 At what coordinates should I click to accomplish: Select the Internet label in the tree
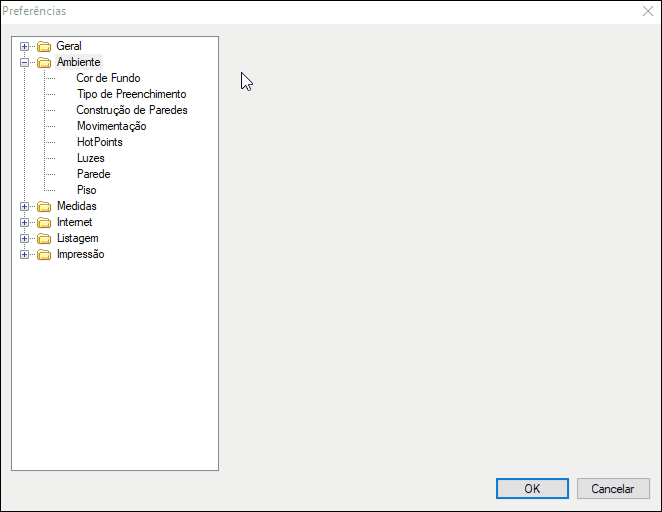75,222
